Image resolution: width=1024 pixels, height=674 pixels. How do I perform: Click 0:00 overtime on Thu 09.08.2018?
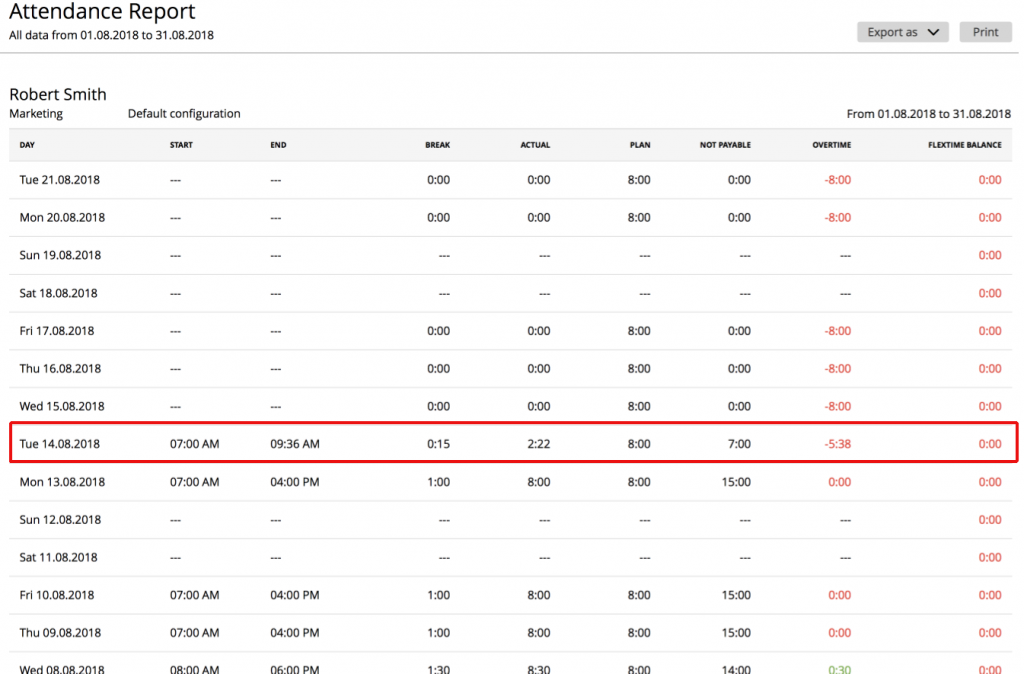pyautogui.click(x=839, y=633)
